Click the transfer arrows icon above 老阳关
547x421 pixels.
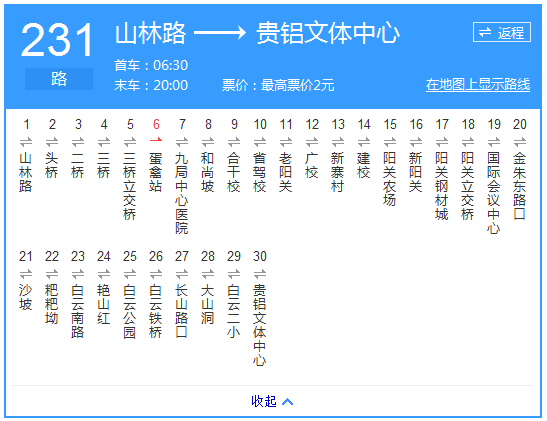coord(286,142)
